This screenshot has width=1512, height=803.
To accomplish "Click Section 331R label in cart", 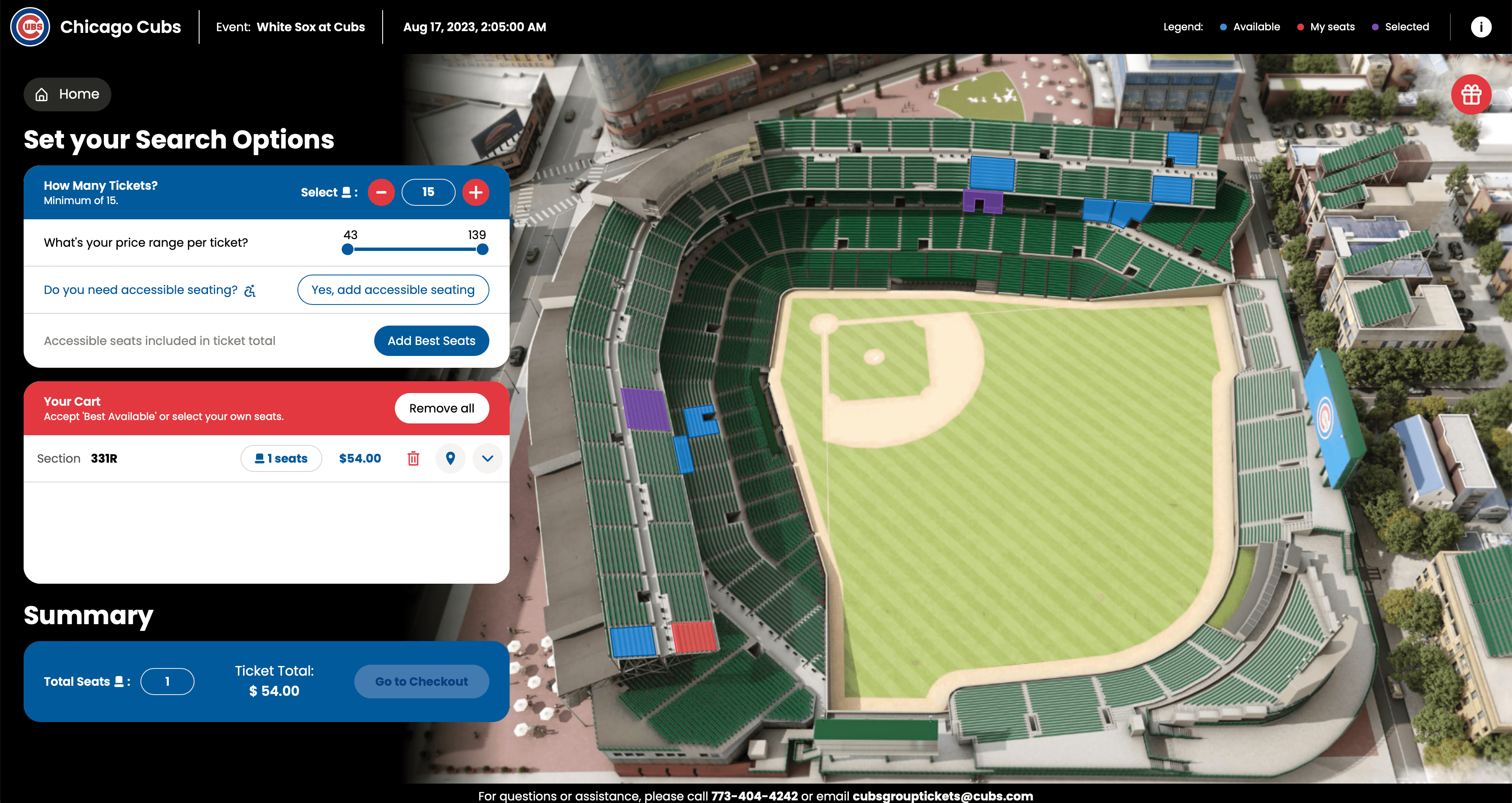I will [77, 458].
